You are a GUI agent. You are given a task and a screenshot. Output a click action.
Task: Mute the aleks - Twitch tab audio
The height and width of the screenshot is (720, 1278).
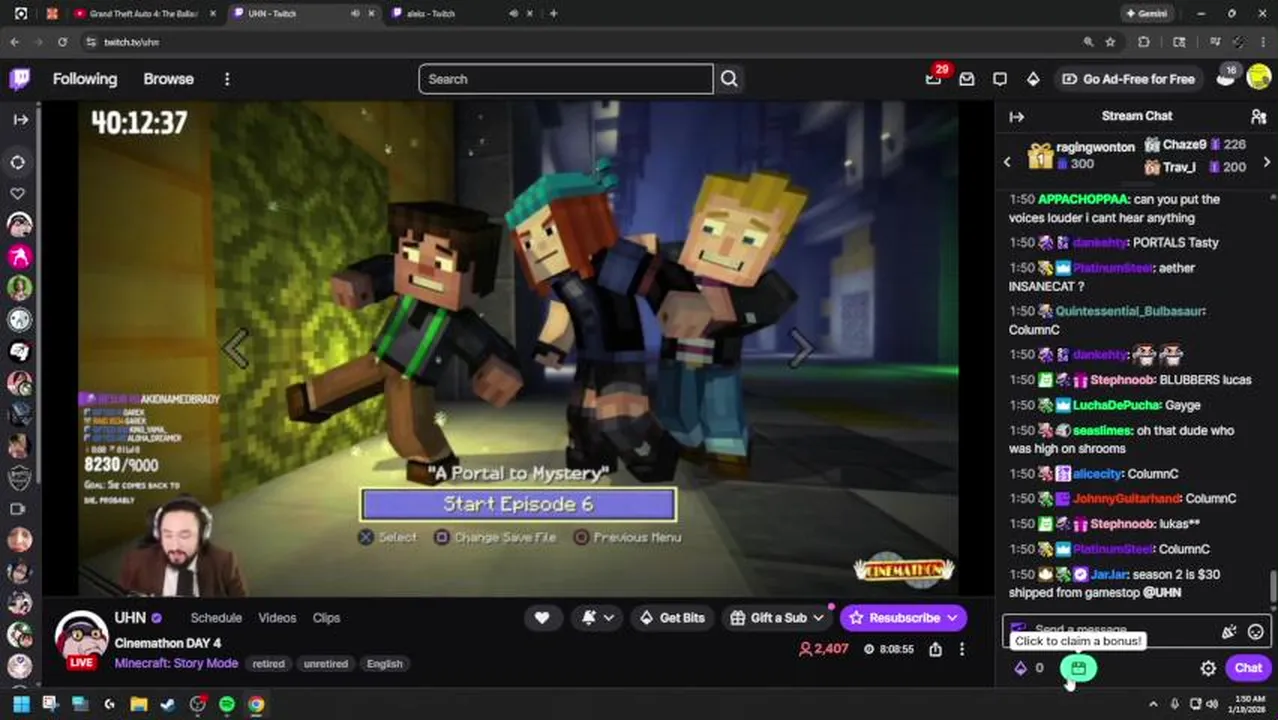(513, 14)
